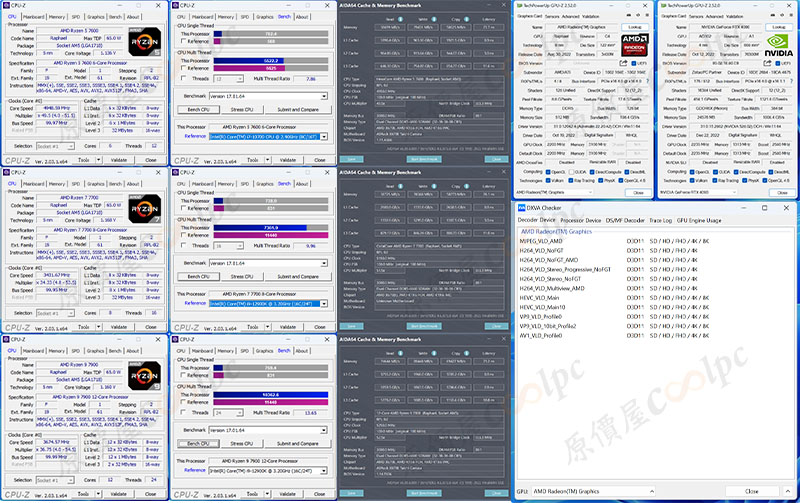Toggle the PhysX checkbox in NVIDIA GPU-Z
Viewport: 800px width, 503px height.
[x=744, y=180]
